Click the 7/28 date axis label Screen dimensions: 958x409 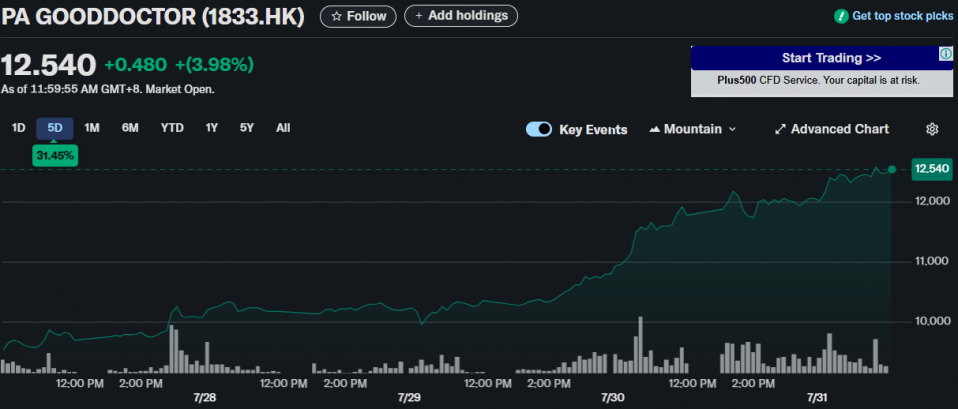[x=205, y=398]
